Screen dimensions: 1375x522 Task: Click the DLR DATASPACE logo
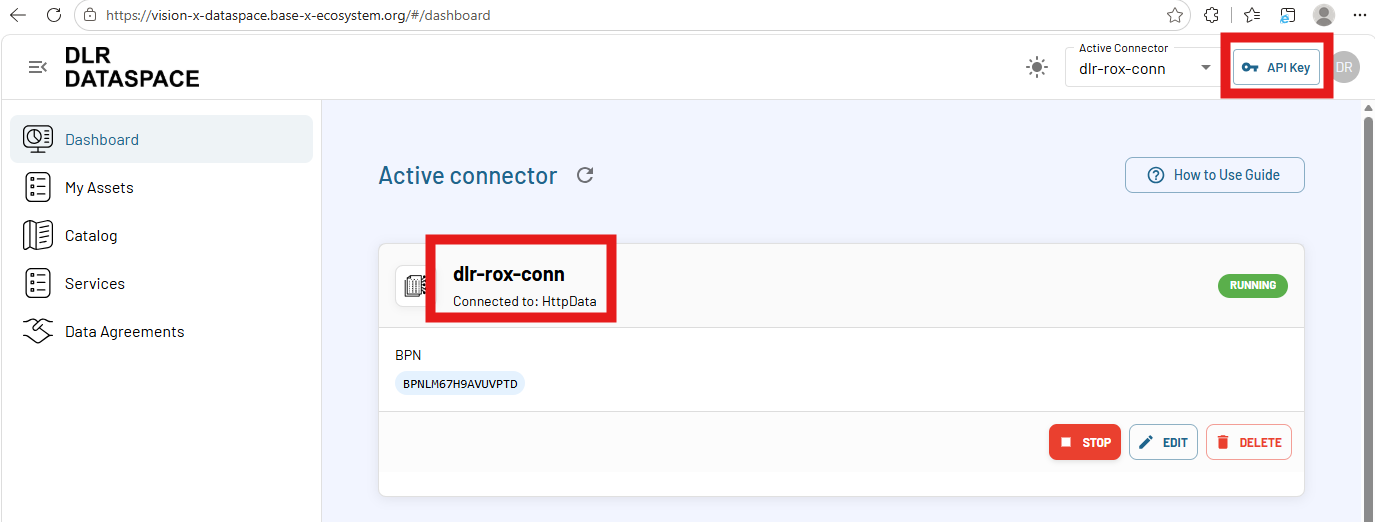tap(132, 67)
